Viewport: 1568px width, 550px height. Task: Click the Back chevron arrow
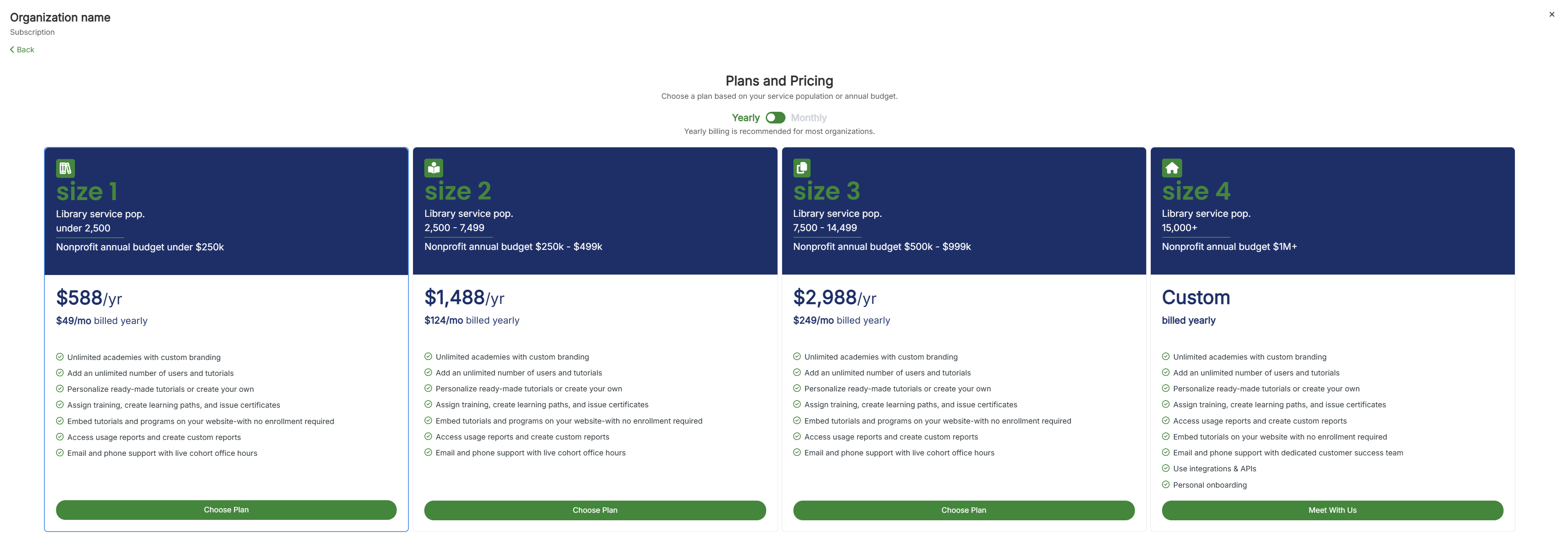[x=12, y=49]
